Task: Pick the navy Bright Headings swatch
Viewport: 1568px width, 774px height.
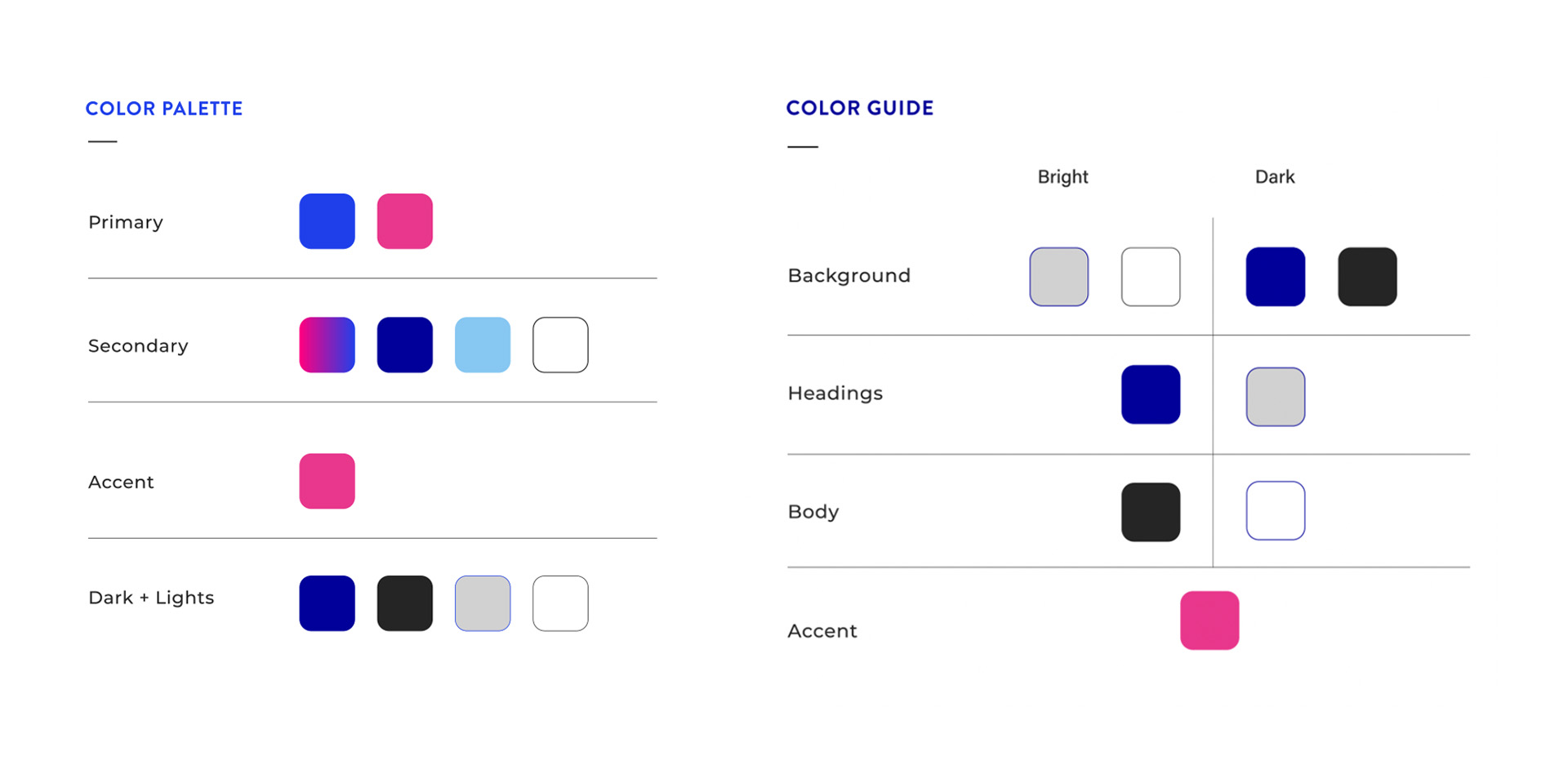Action: pos(1151,394)
